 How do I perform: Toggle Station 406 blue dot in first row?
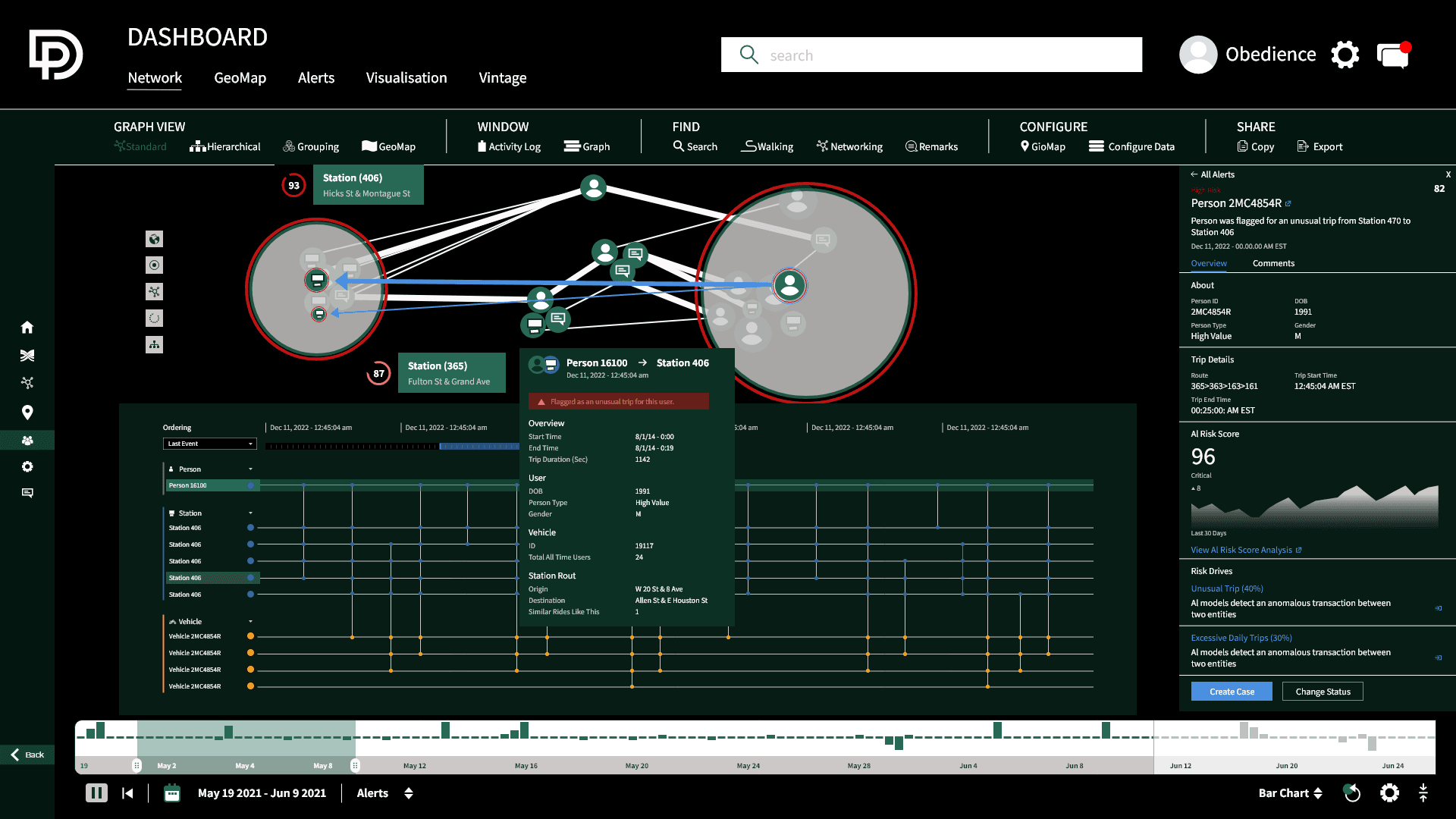pyautogui.click(x=250, y=528)
